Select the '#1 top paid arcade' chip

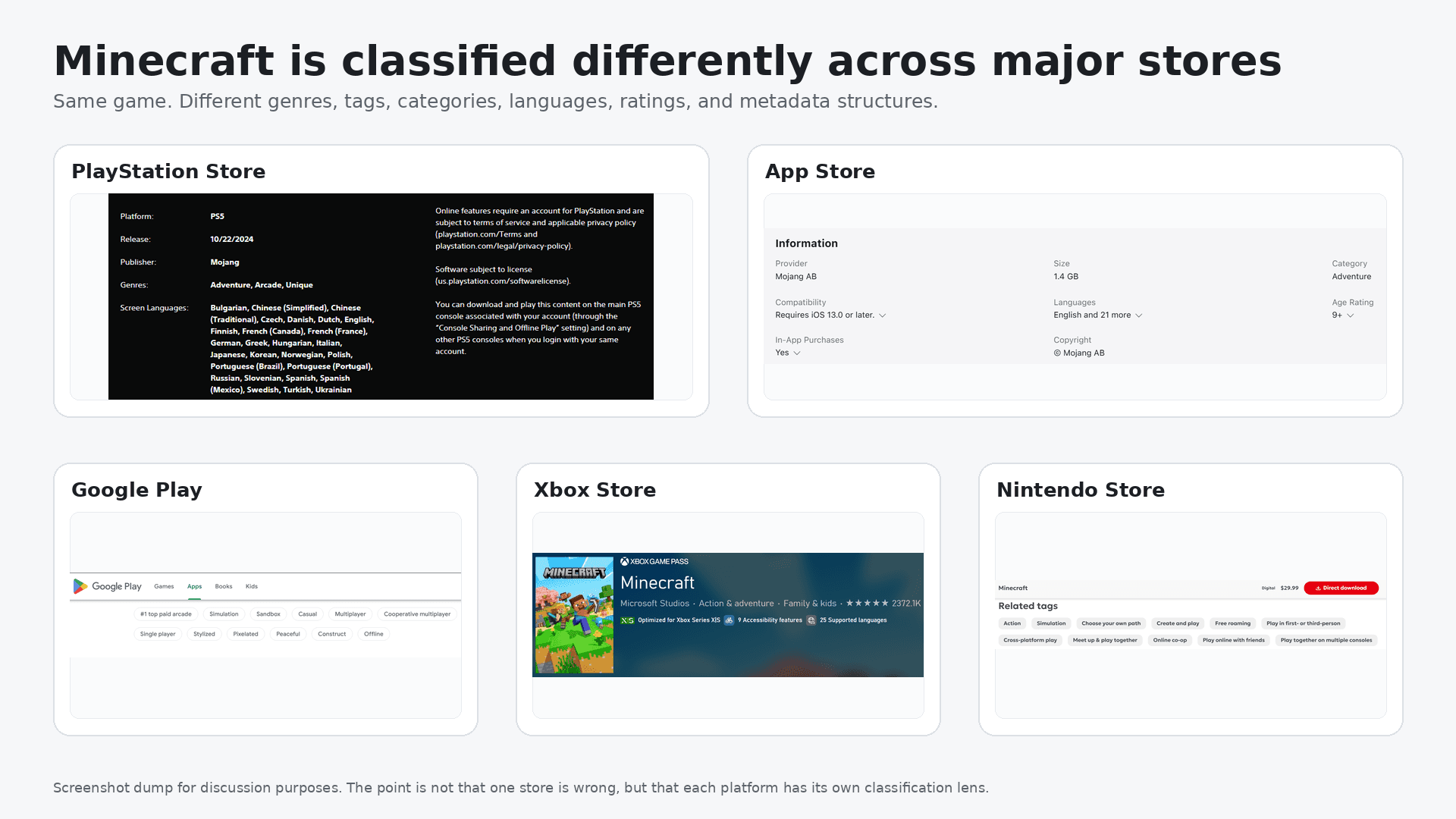(166, 614)
